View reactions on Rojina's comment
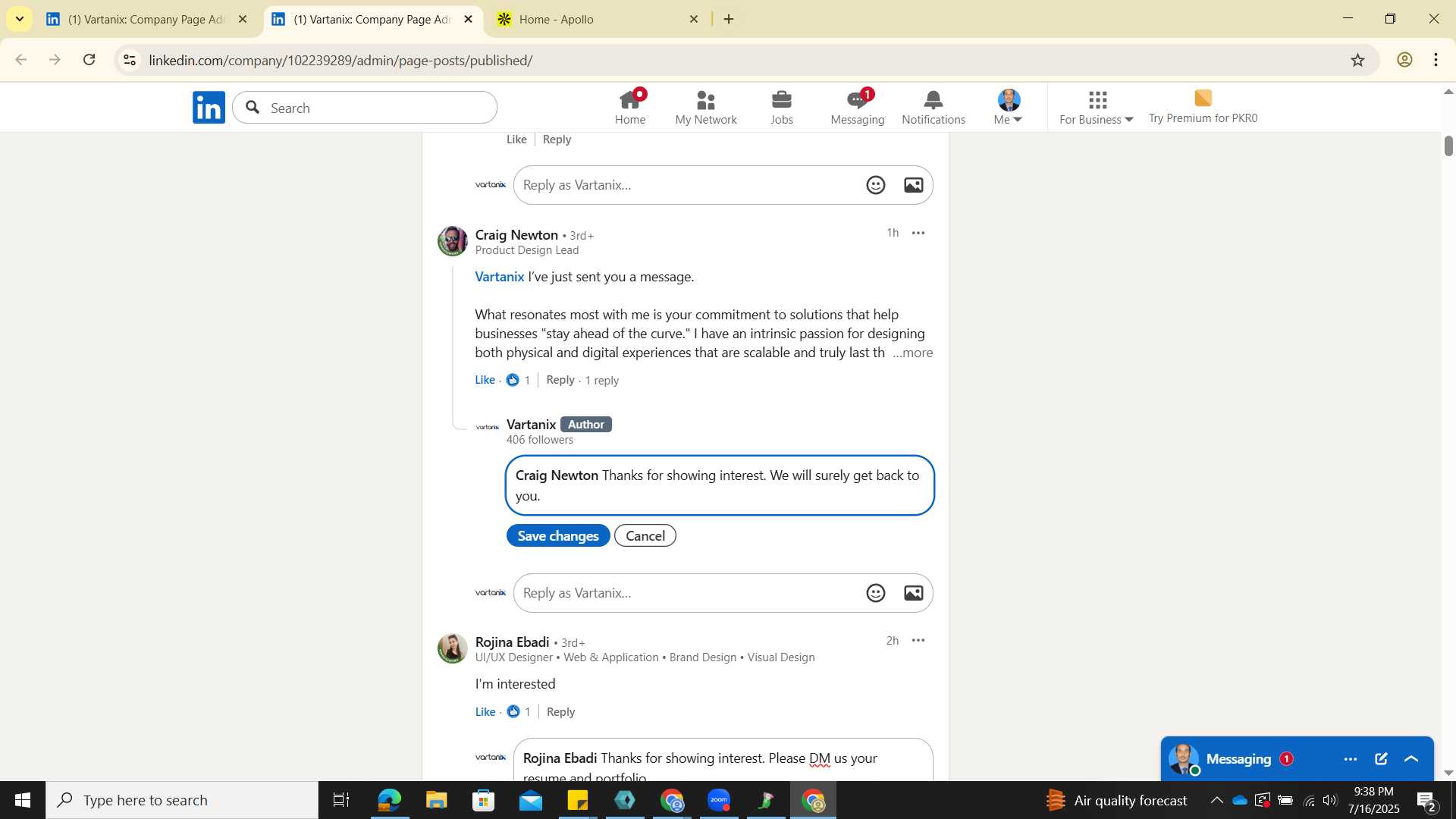1456x819 pixels. [519, 712]
